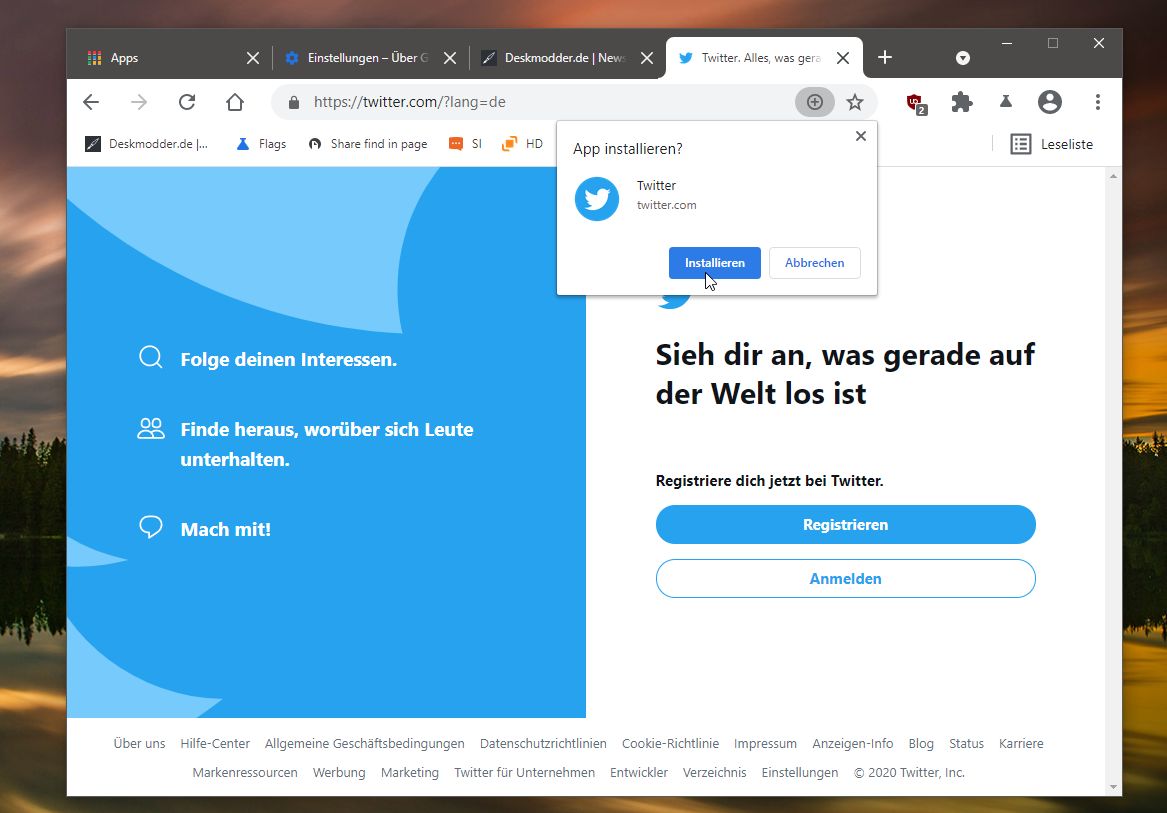
Task: Open the Impressum footer link
Action: (765, 744)
